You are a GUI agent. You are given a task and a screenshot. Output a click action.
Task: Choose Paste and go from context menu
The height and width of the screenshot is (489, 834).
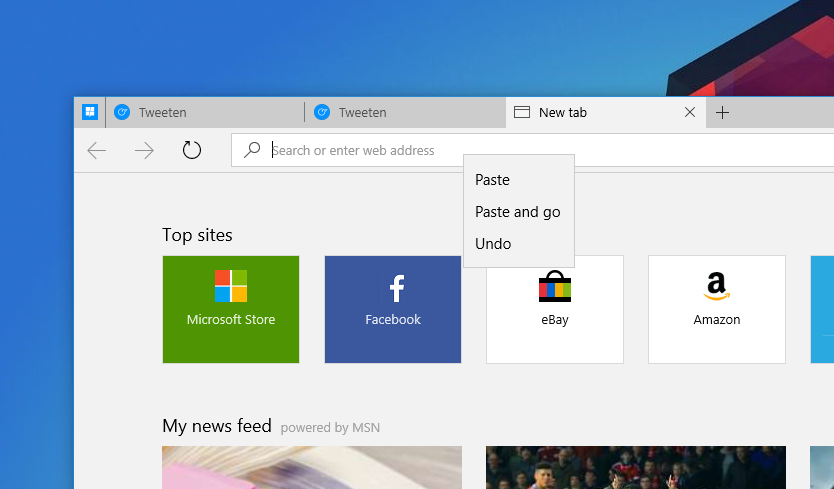click(519, 212)
